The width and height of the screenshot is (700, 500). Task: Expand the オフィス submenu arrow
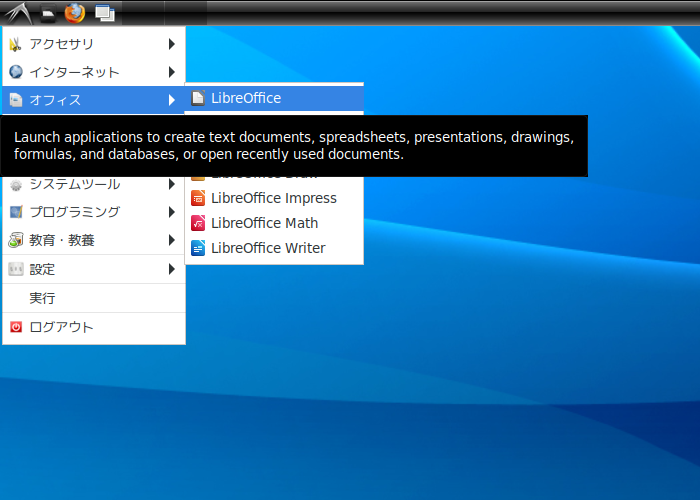point(172,100)
